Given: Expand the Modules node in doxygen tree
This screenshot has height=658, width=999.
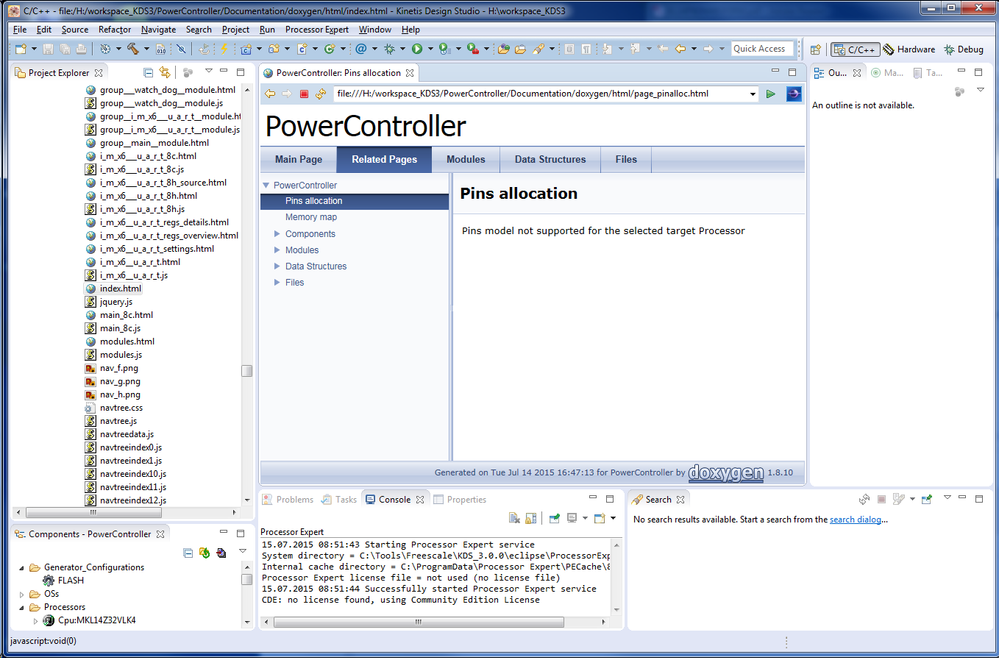Looking at the screenshot, I should (277, 250).
